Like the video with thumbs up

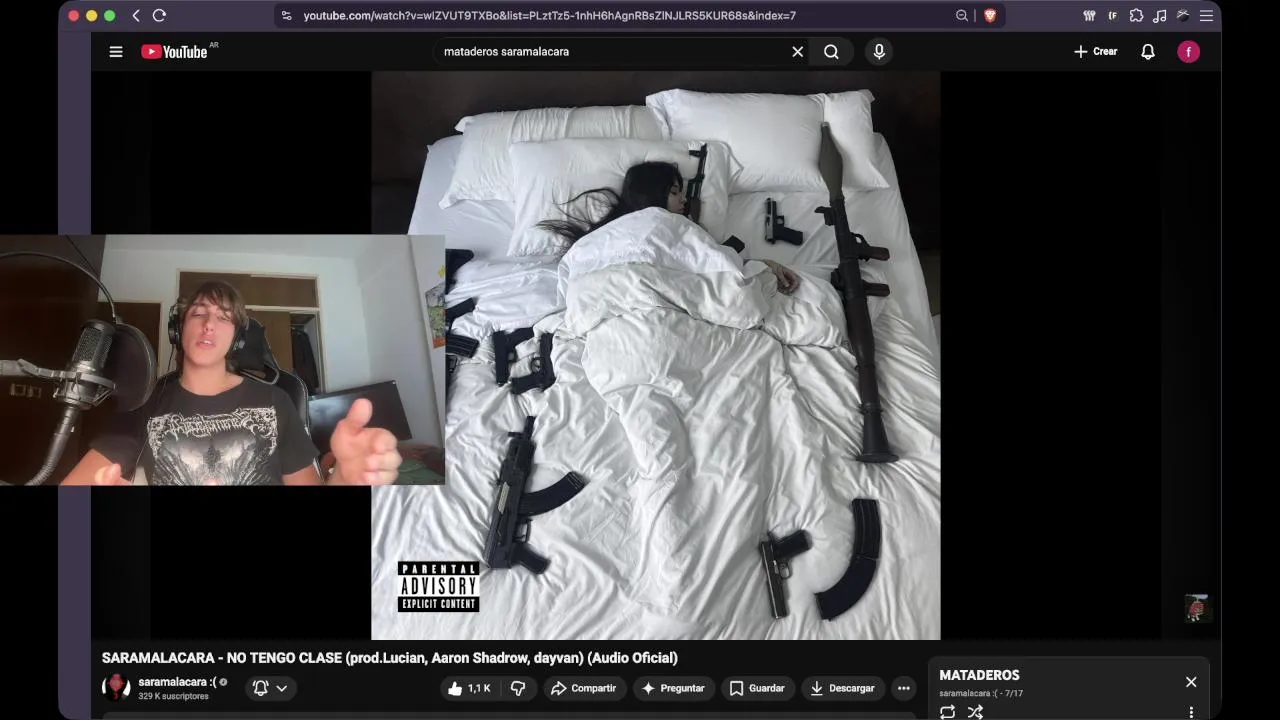click(469, 688)
